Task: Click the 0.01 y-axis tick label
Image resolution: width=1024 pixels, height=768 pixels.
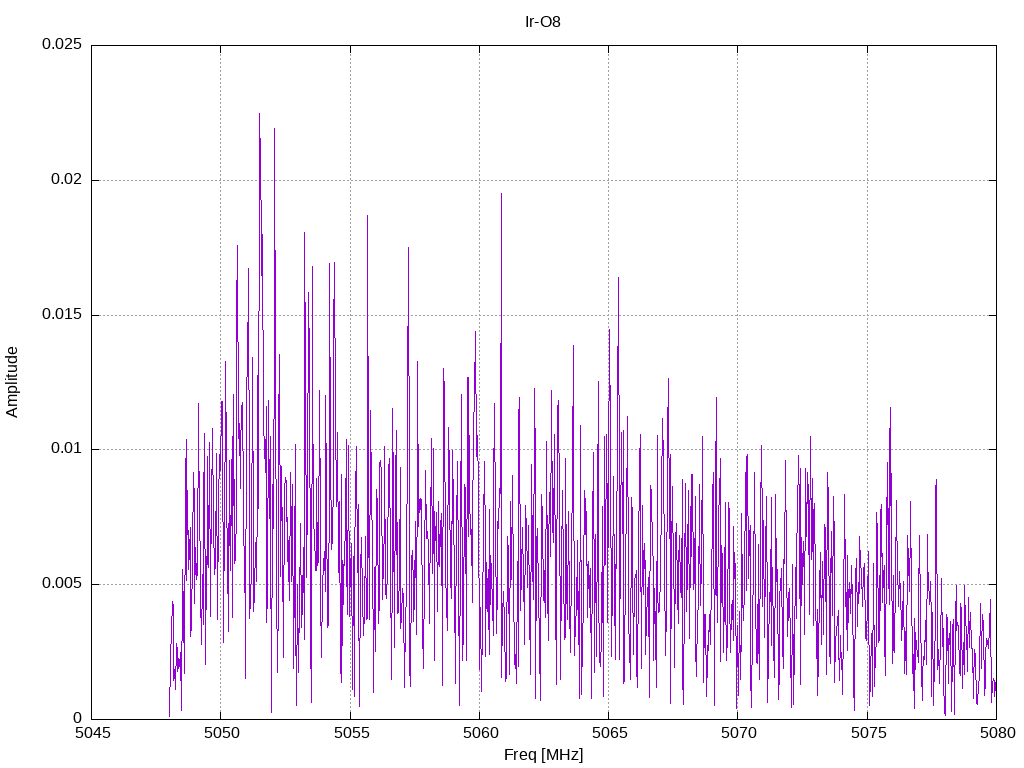Action: click(67, 449)
